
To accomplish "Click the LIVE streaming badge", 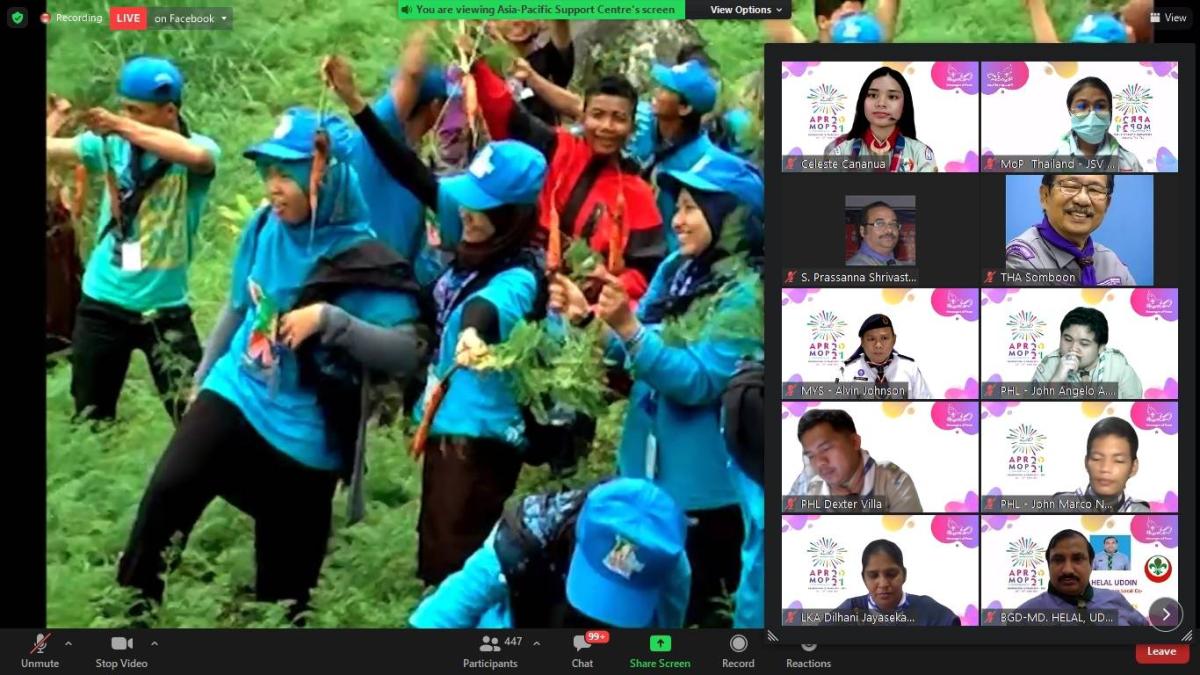I will (127, 17).
